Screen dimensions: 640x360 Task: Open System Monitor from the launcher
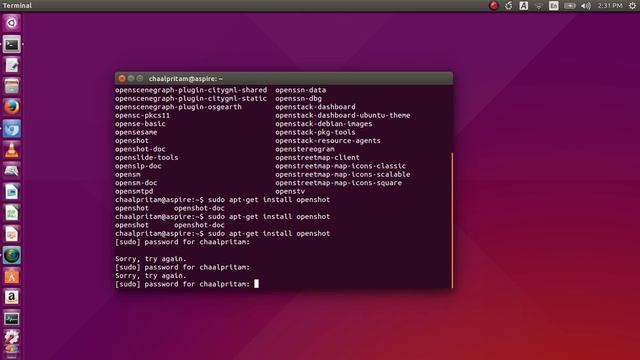point(11,318)
